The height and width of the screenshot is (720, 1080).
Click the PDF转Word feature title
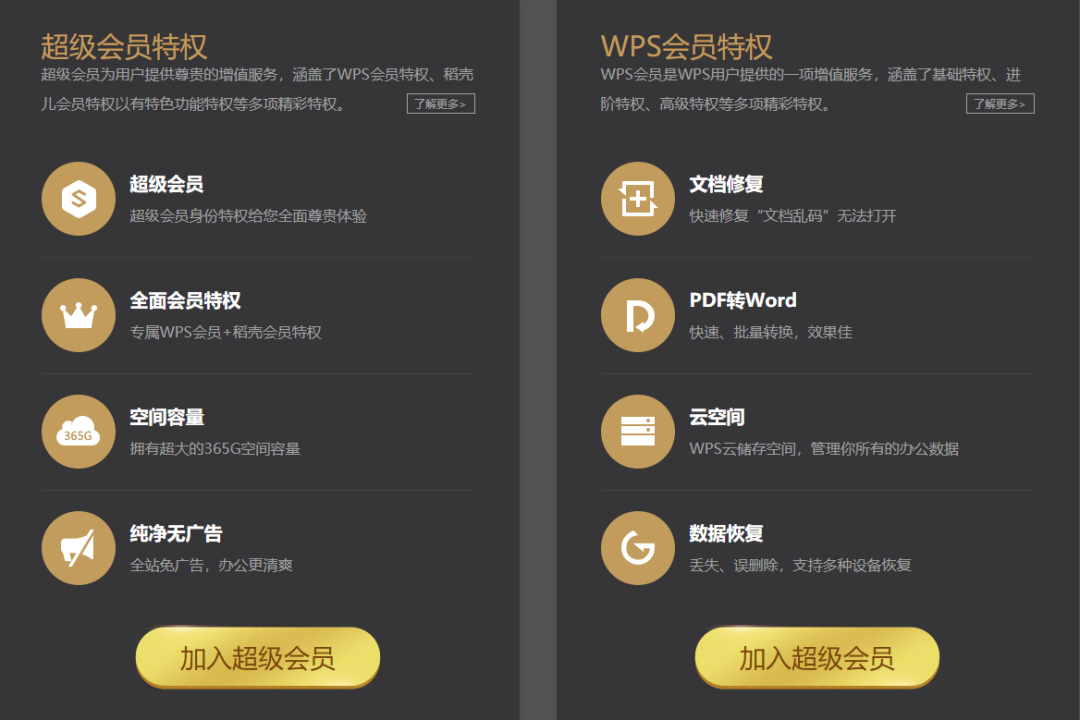pos(742,300)
